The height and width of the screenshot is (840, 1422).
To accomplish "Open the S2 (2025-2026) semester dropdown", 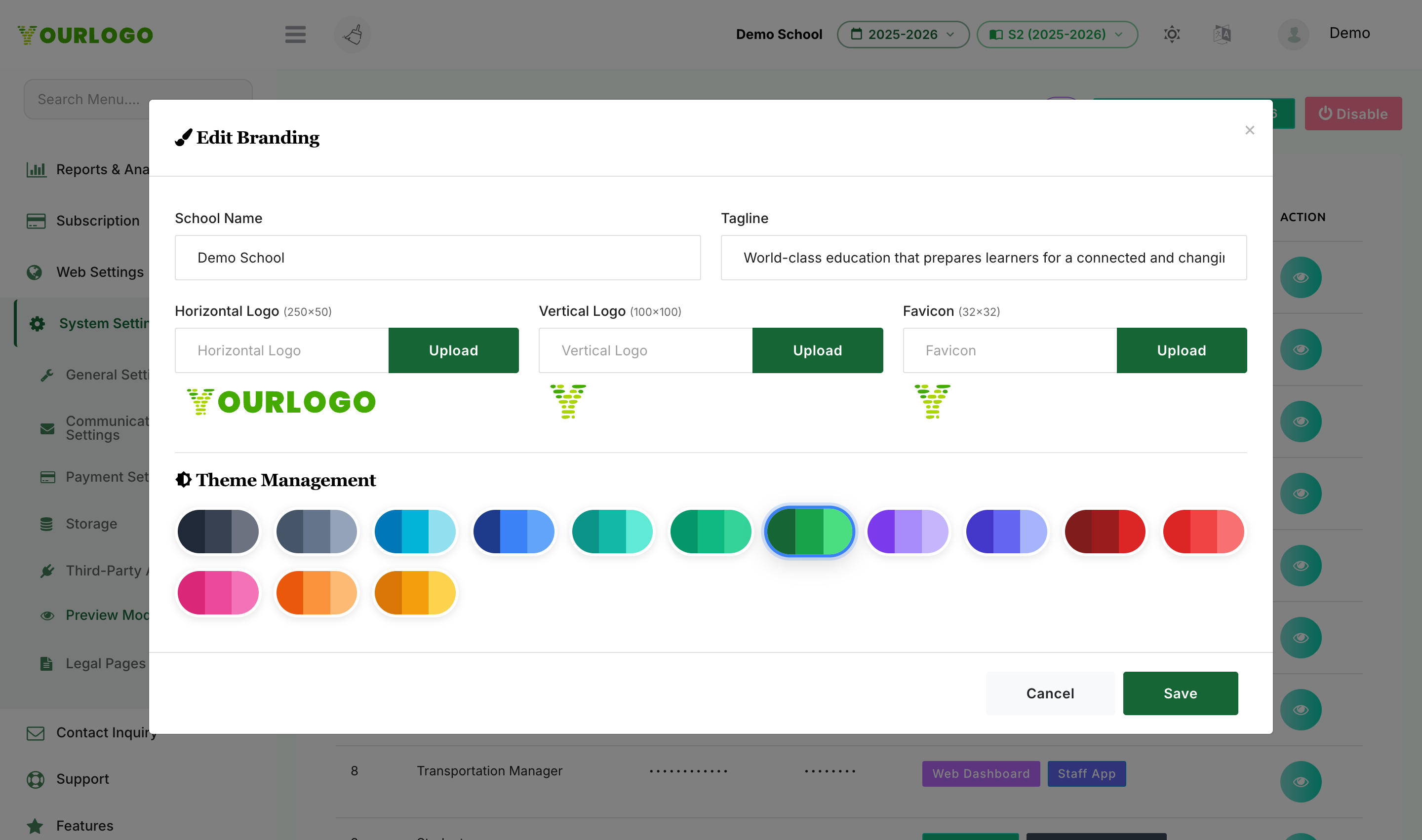I will click(x=1057, y=35).
